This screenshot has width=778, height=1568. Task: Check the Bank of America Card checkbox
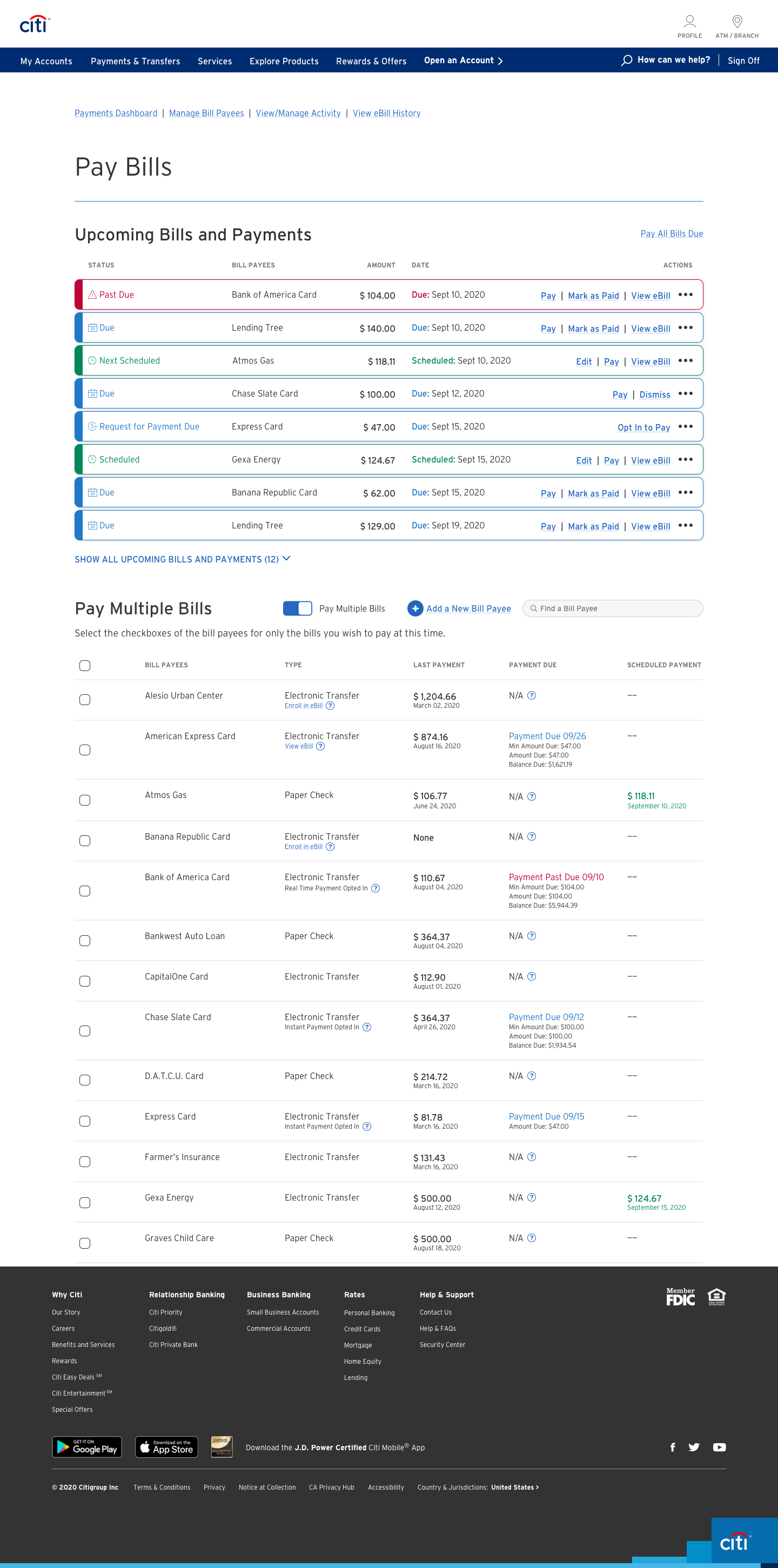coord(85,890)
